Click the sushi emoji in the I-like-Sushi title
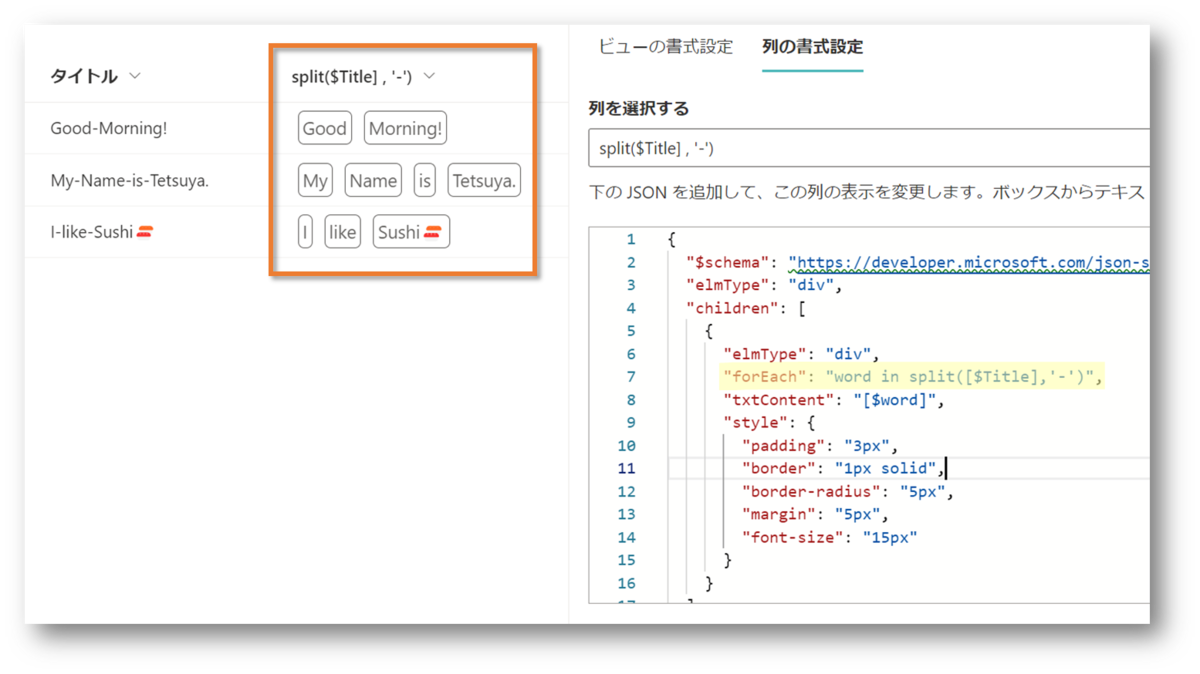The image size is (1200, 674). pyautogui.click(x=145, y=232)
